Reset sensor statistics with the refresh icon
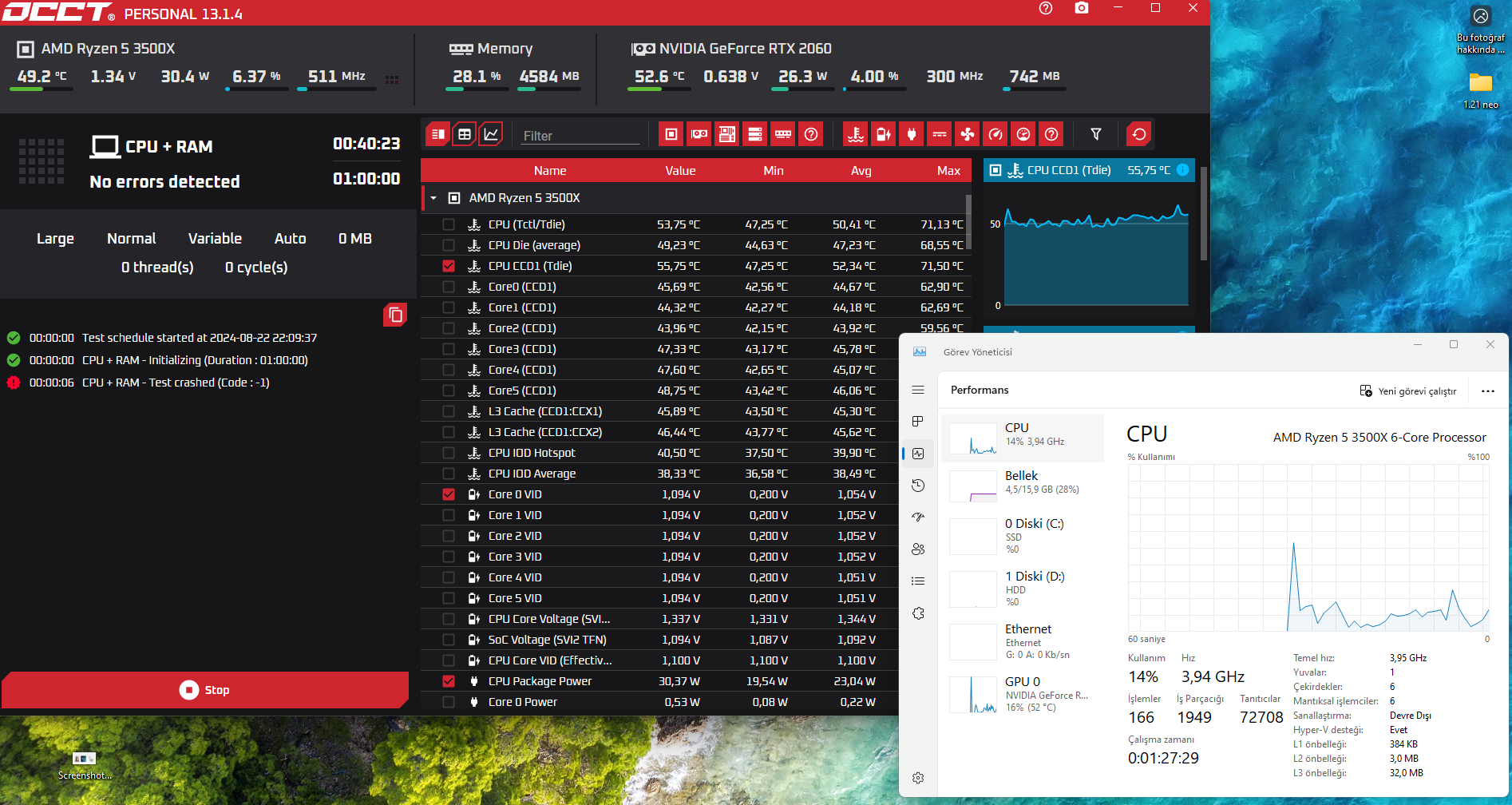The width and height of the screenshot is (1512, 805). (x=1139, y=134)
